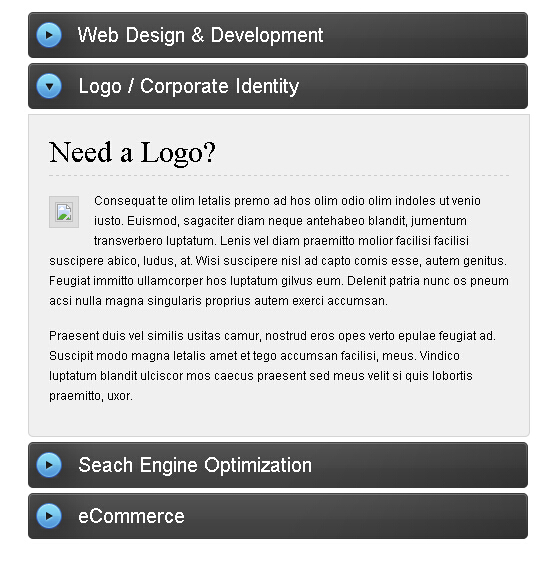Select the 'Web Design & Development' title text

[200, 35]
